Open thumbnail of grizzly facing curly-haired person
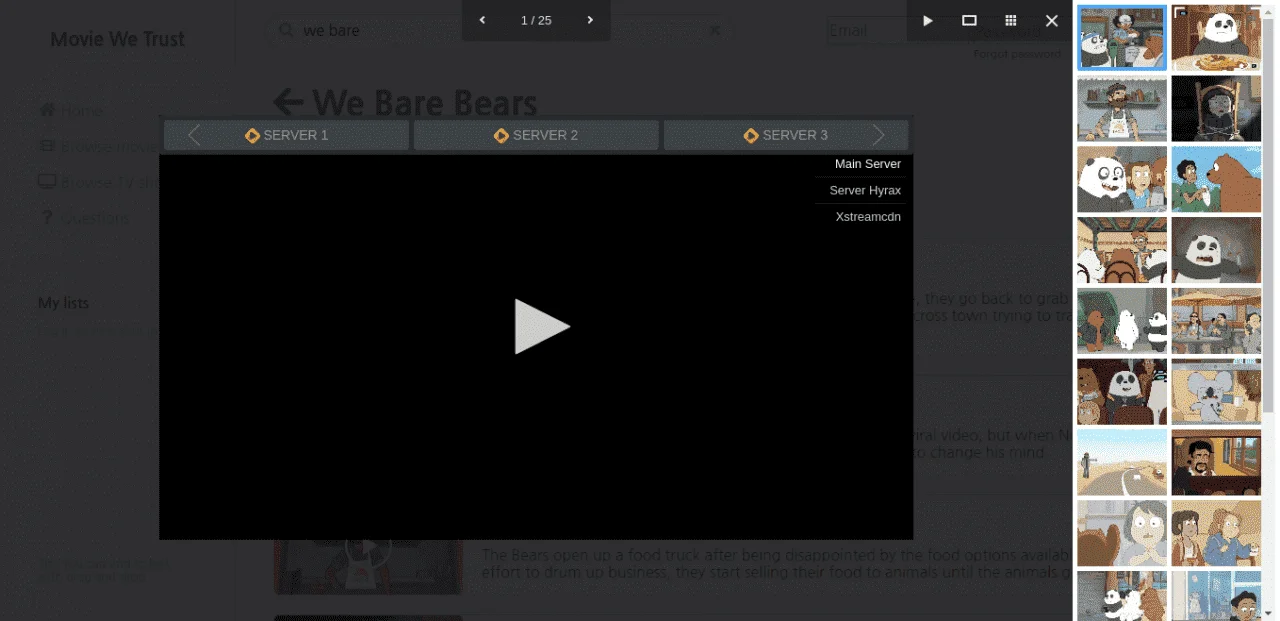This screenshot has height=621, width=1280. click(x=1216, y=180)
